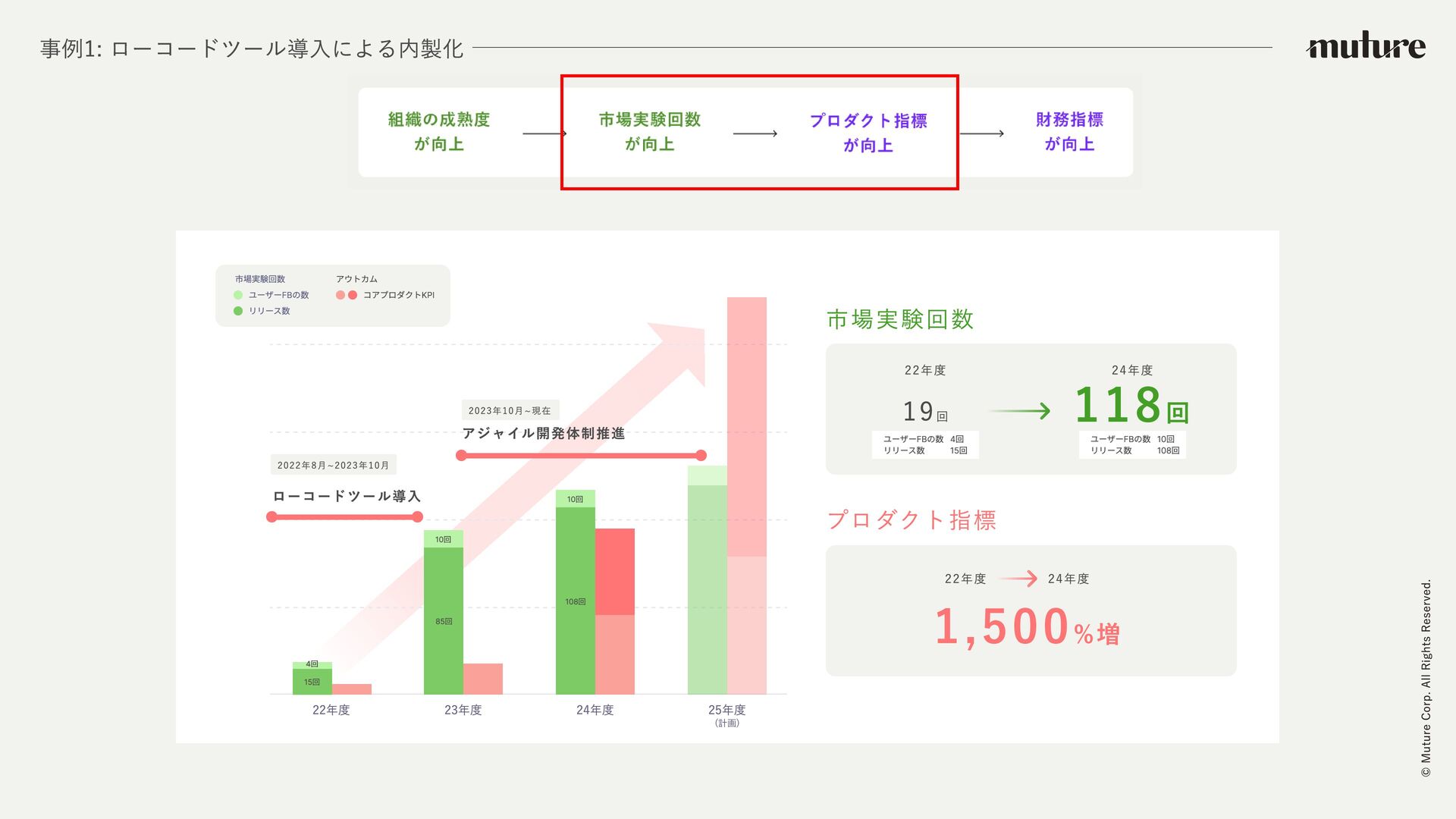Click the 22年度 label above 19回
The image size is (1456, 819).
point(925,370)
